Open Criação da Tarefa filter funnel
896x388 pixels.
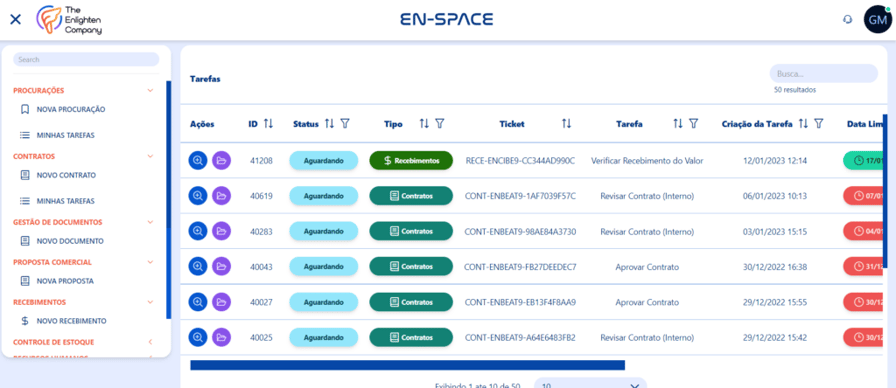click(x=819, y=123)
